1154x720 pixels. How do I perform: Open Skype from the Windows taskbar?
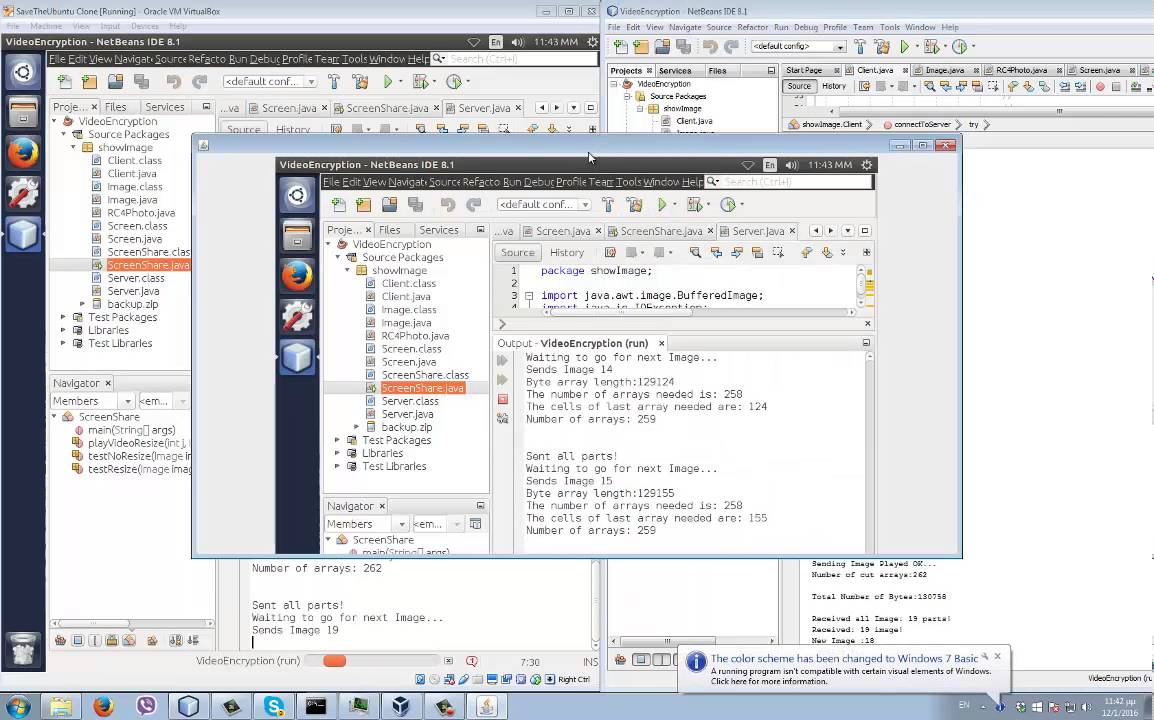[x=274, y=707]
